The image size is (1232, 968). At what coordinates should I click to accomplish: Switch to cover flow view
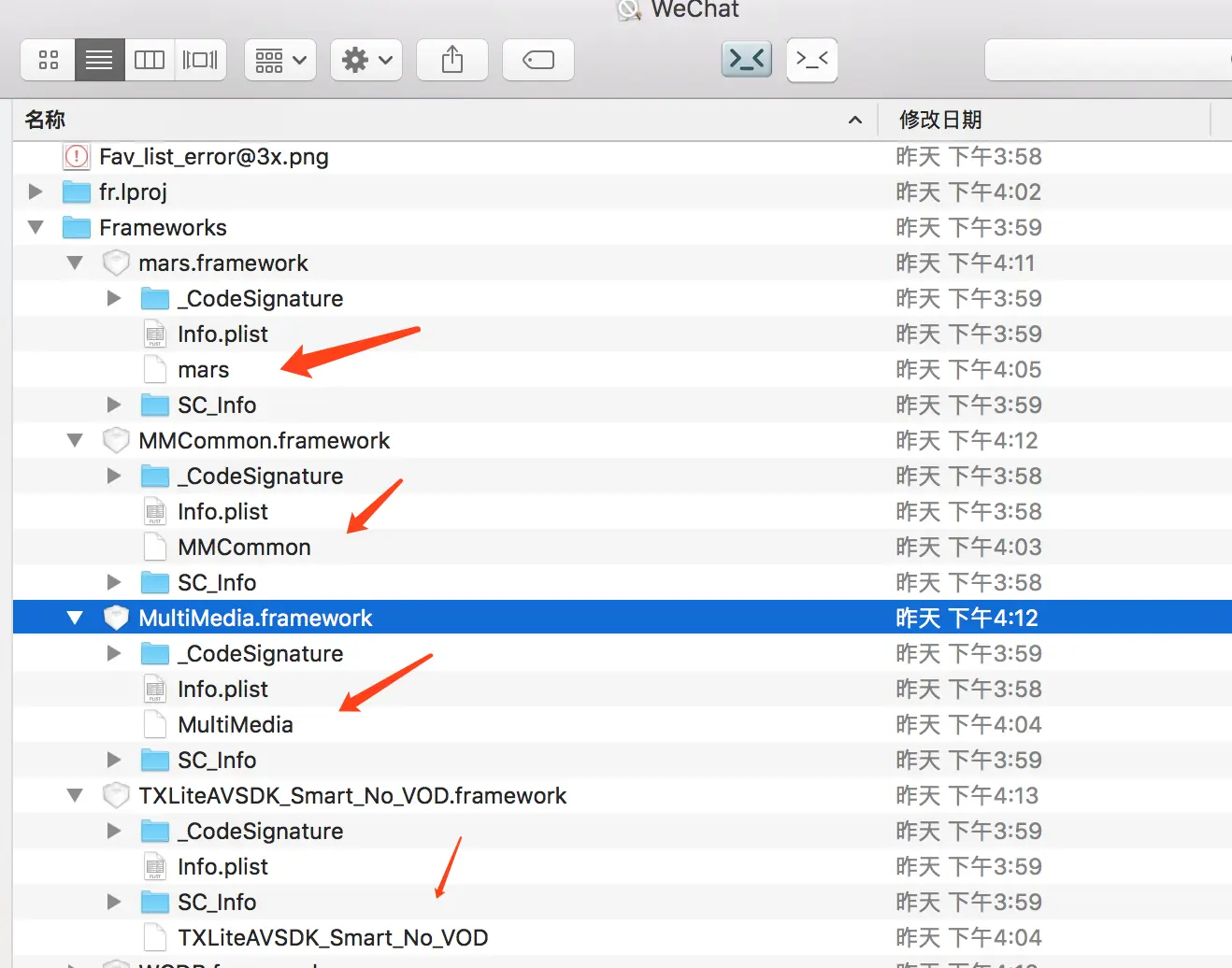pos(200,59)
